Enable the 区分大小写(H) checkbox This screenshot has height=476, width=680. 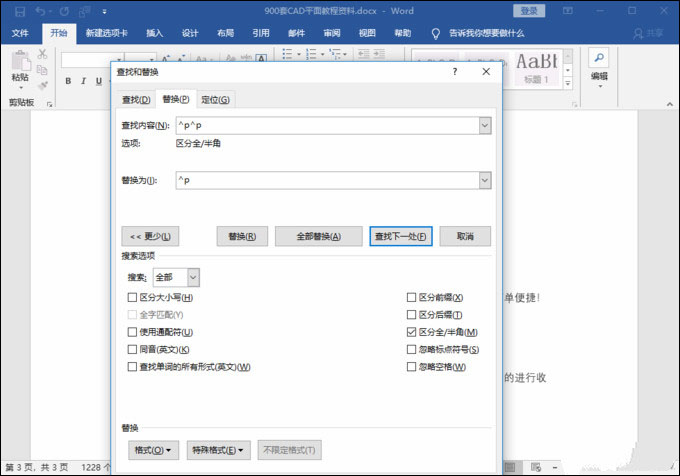coord(132,297)
